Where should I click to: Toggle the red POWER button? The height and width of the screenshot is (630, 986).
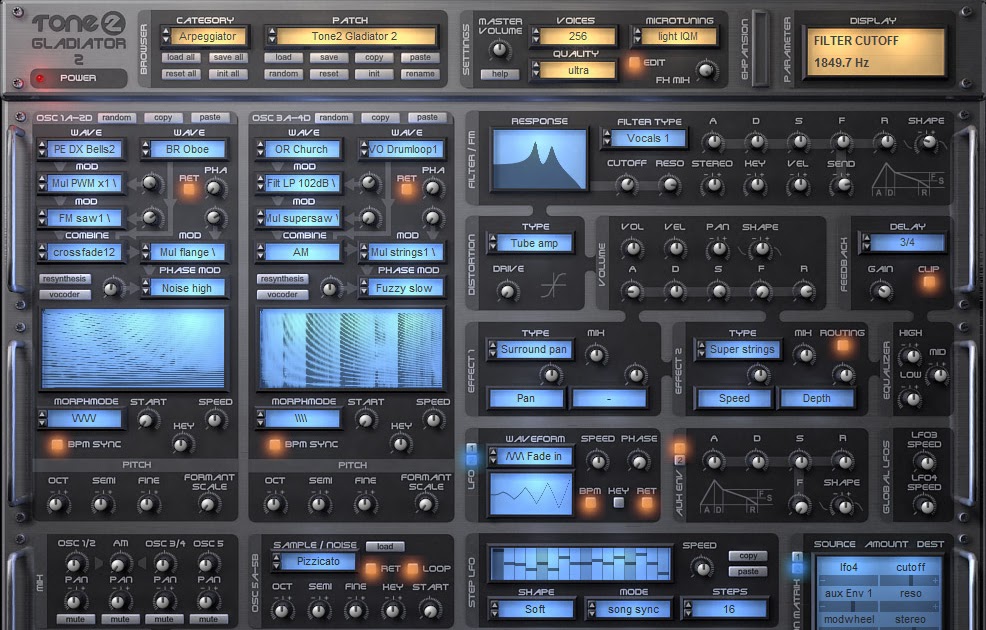click(x=42, y=79)
